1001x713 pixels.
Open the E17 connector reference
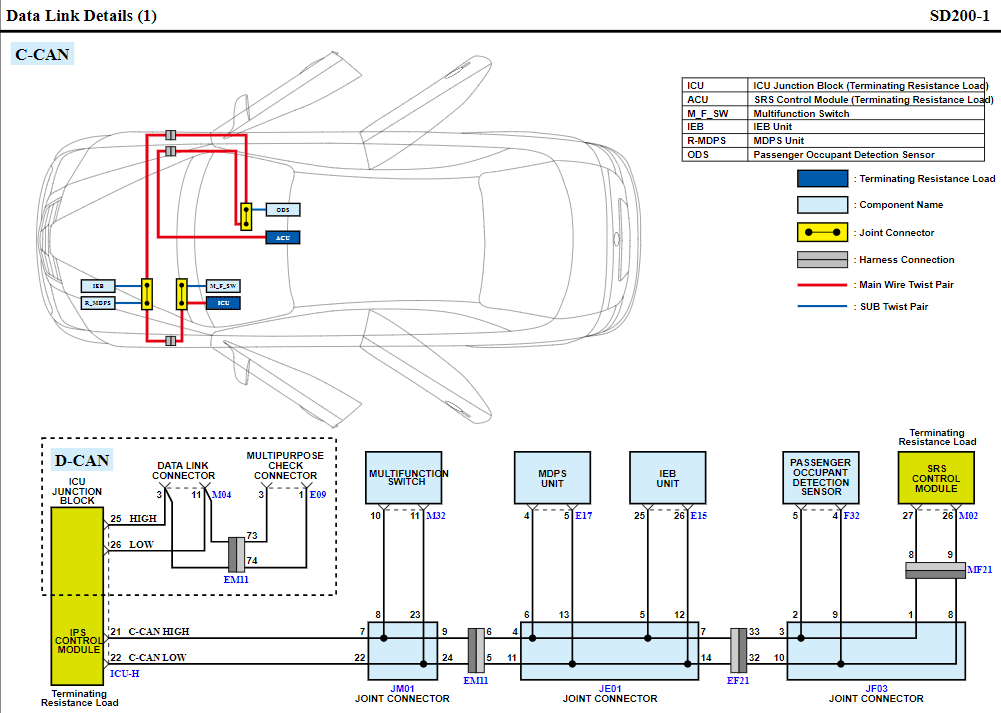click(x=582, y=516)
